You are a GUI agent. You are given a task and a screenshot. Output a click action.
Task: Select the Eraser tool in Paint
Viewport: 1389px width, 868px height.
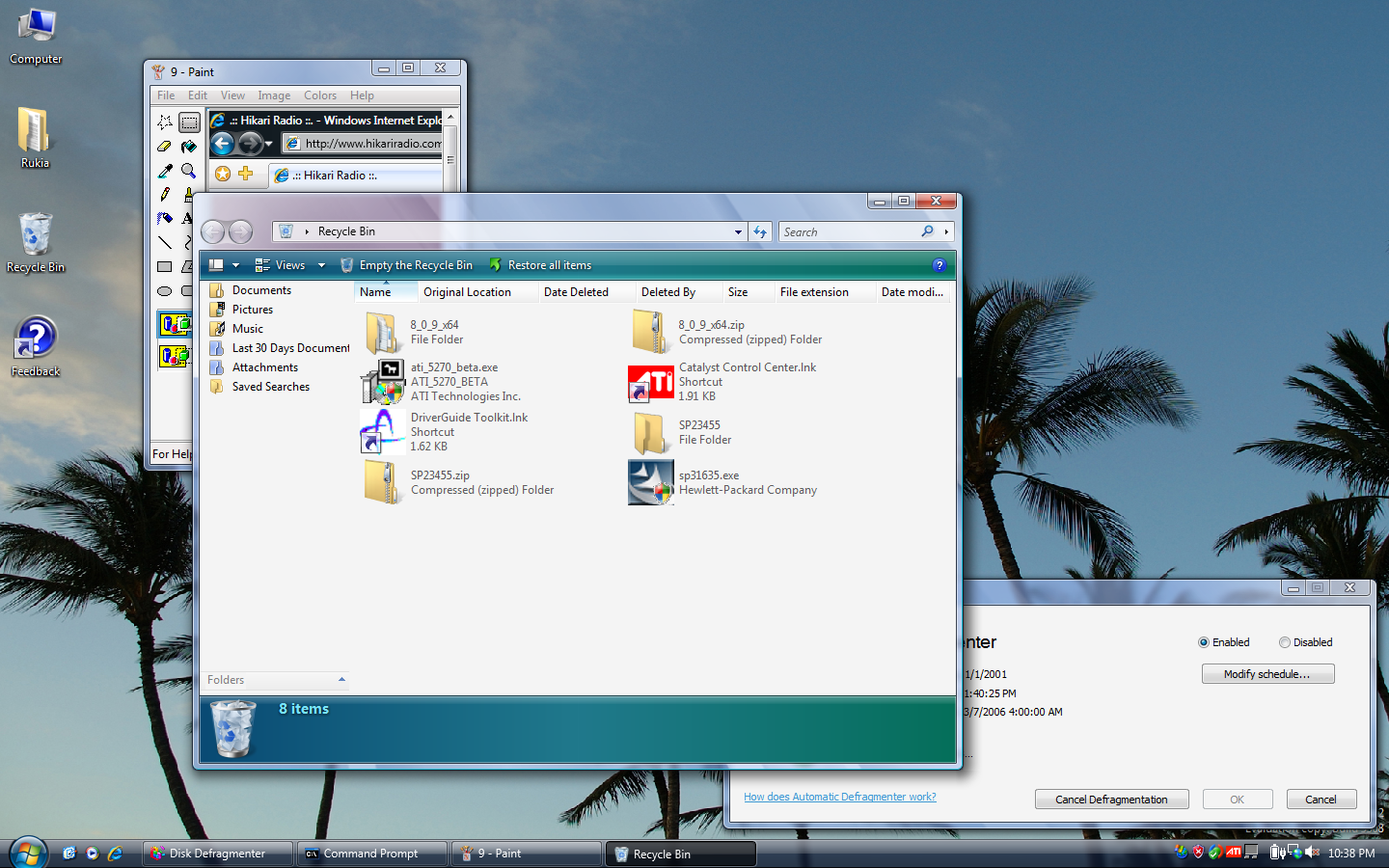pos(164,147)
